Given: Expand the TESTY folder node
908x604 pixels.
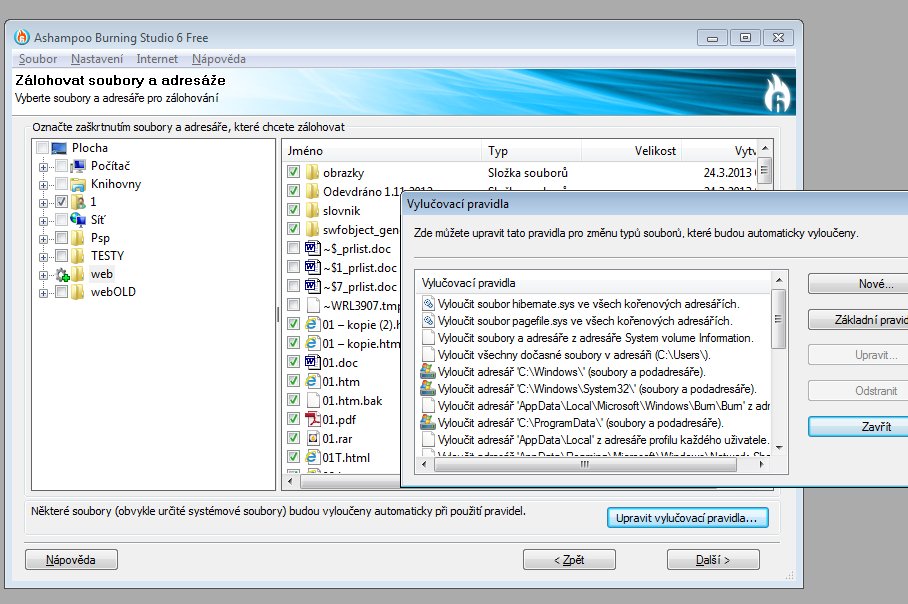Looking at the screenshot, I should [x=43, y=257].
